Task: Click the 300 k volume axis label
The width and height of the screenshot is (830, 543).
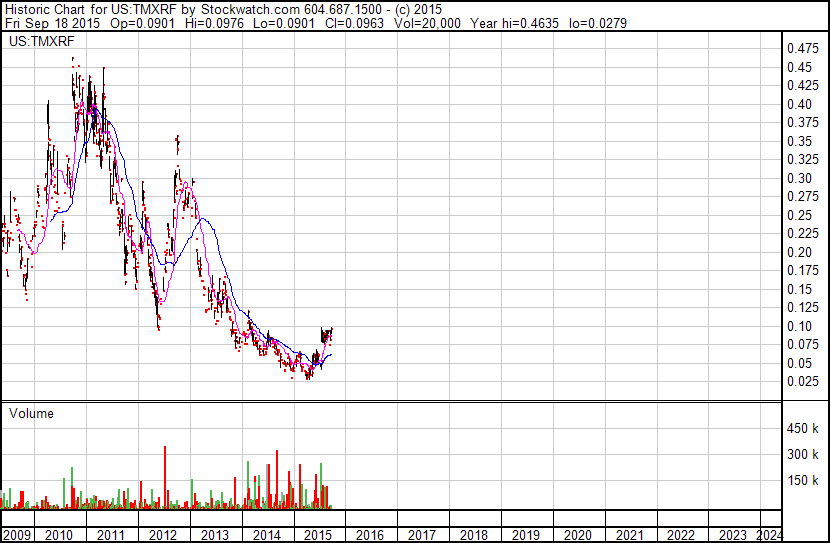Action: pos(802,455)
